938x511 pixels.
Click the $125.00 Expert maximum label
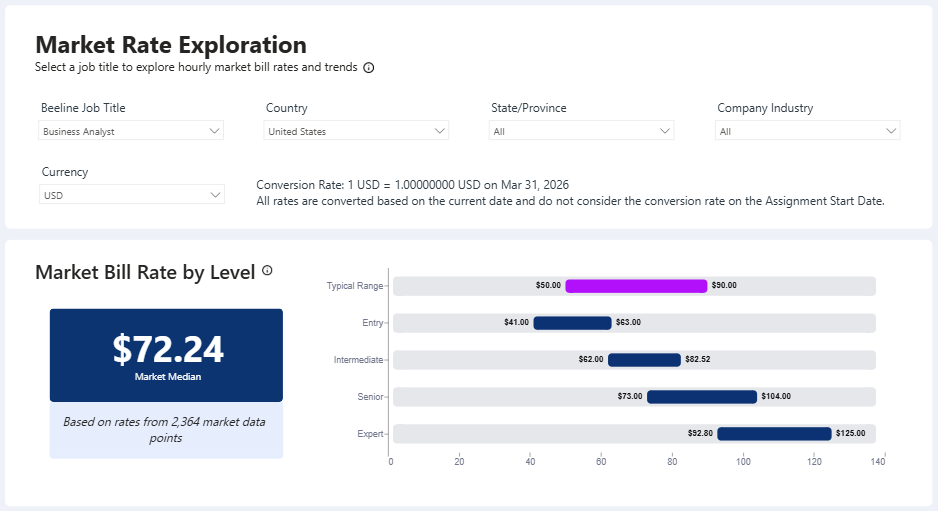851,433
